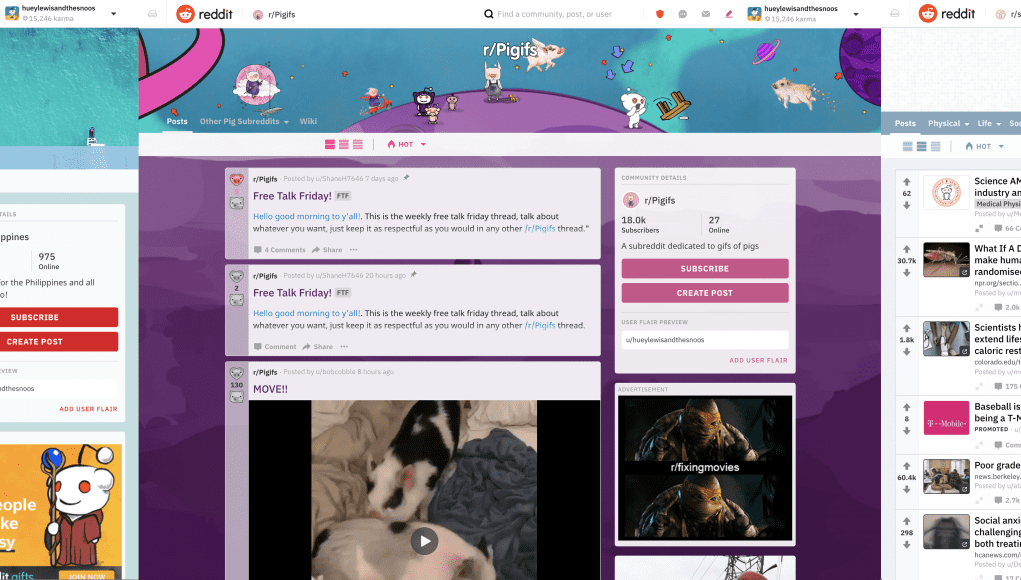Open the Pigifs window user account dropdown arrow
This screenshot has width=1021, height=580.
[x=856, y=14]
